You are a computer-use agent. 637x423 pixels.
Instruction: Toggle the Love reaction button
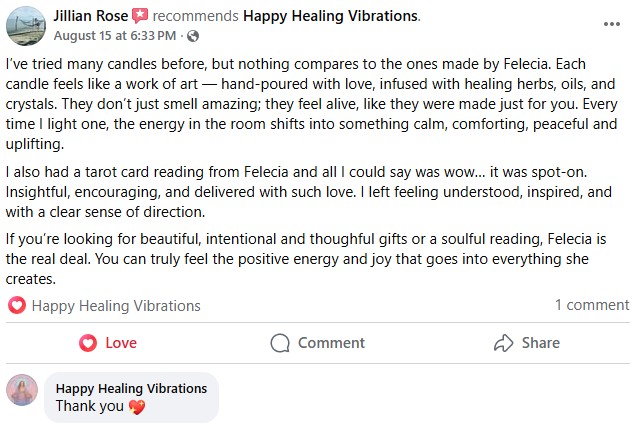(107, 343)
